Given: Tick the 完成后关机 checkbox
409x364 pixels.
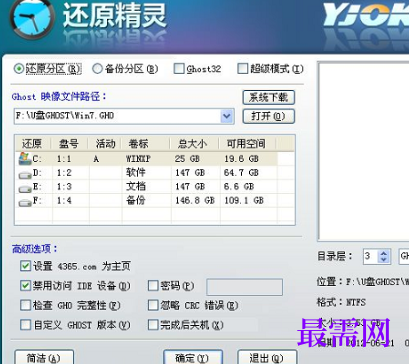Looking at the screenshot, I should [153, 325].
